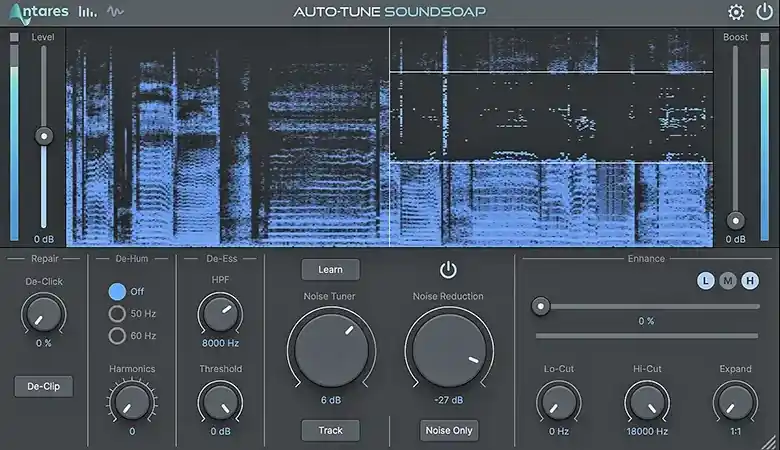Image resolution: width=780 pixels, height=450 pixels.
Task: Click the 18000 Hz Hi-Cut value
Action: (x=647, y=432)
